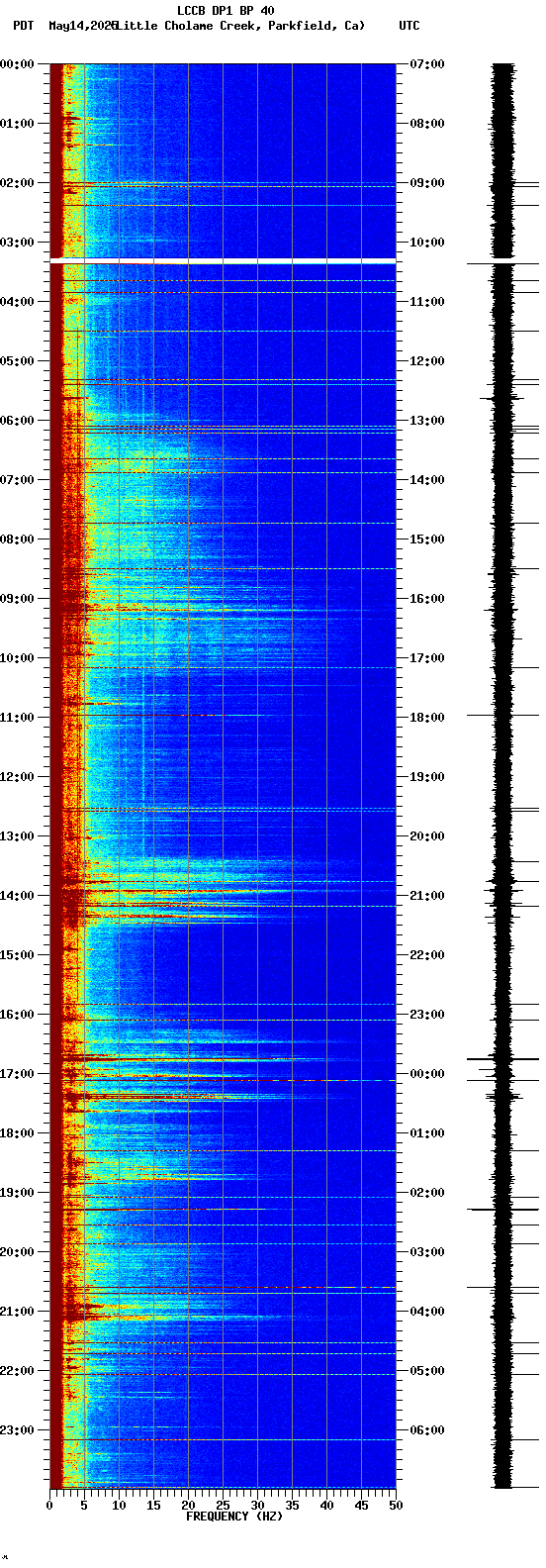The image size is (546, 1568).
Task: Click the 35 Hz frequency axis tick label
Action: click(292, 1506)
